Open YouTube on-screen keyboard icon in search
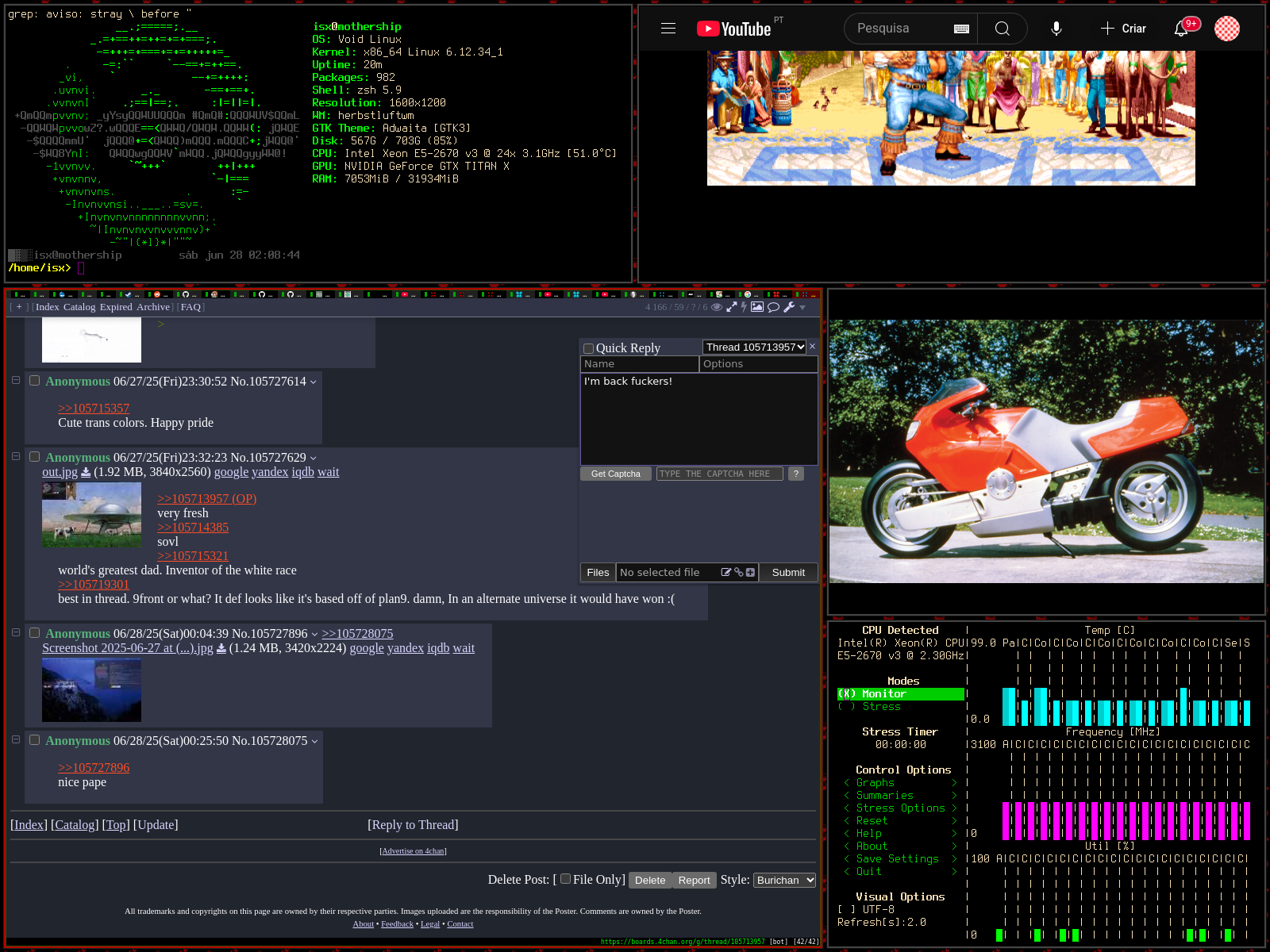This screenshot has height=952, width=1270. coord(961,29)
